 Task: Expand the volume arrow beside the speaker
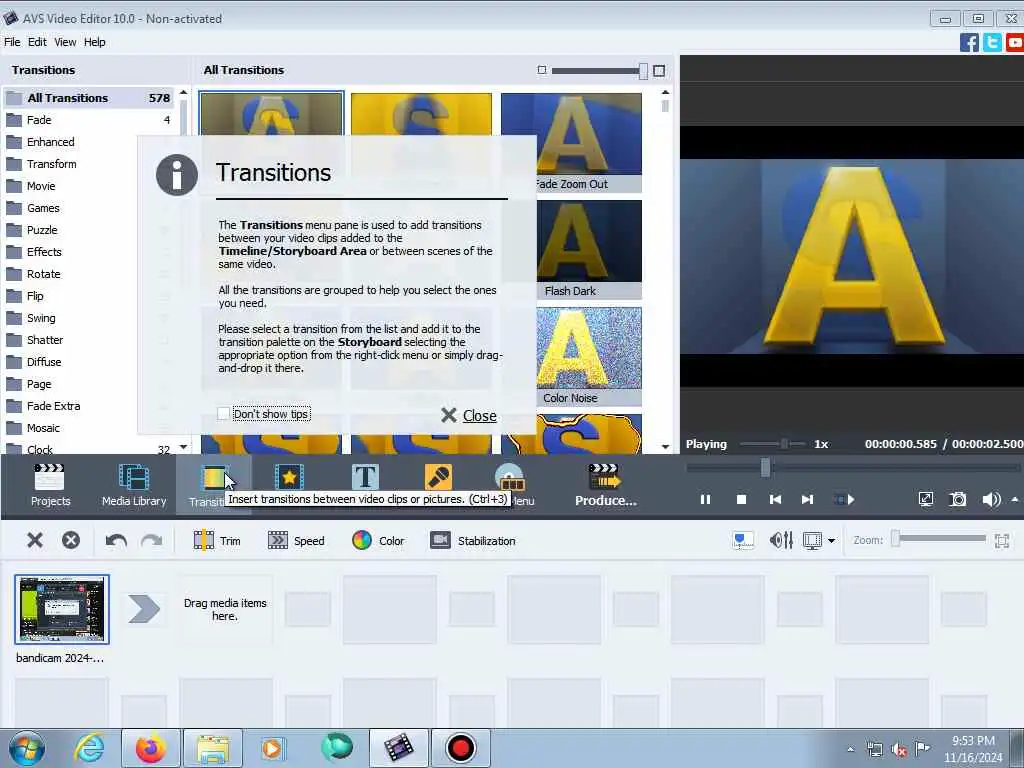click(x=1015, y=500)
